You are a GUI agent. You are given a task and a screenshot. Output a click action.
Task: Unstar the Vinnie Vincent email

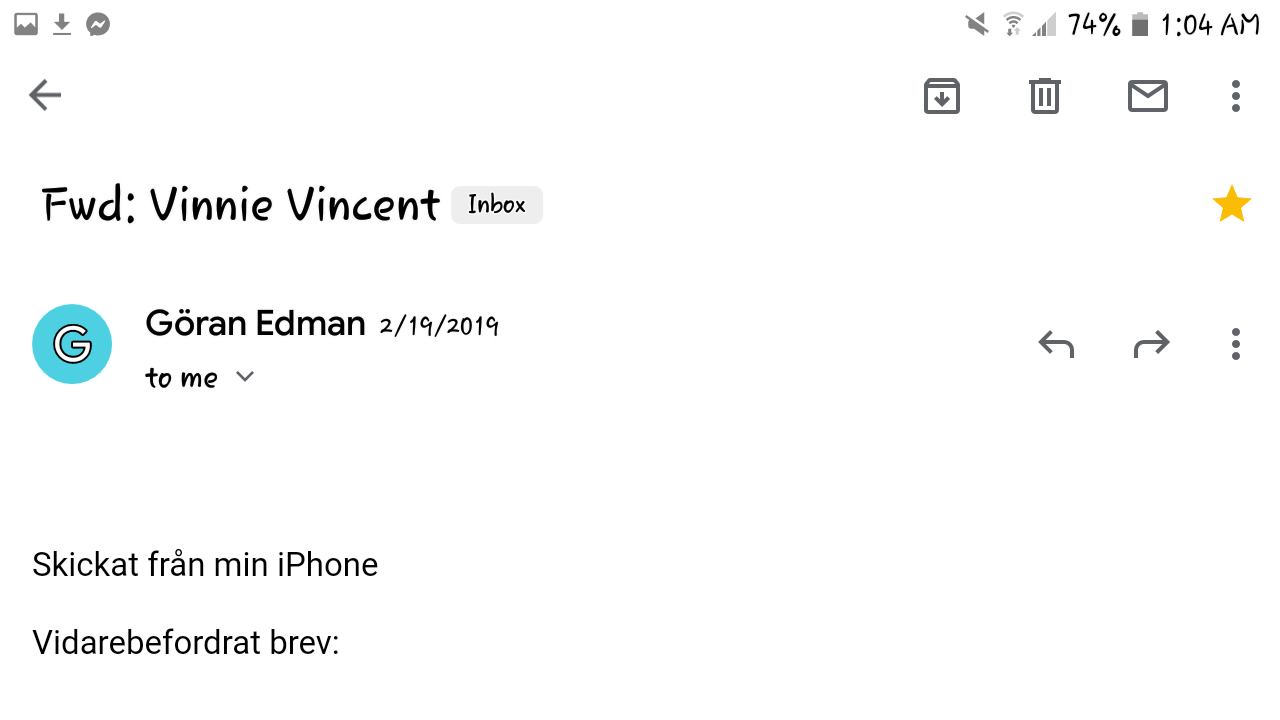[x=1231, y=205]
